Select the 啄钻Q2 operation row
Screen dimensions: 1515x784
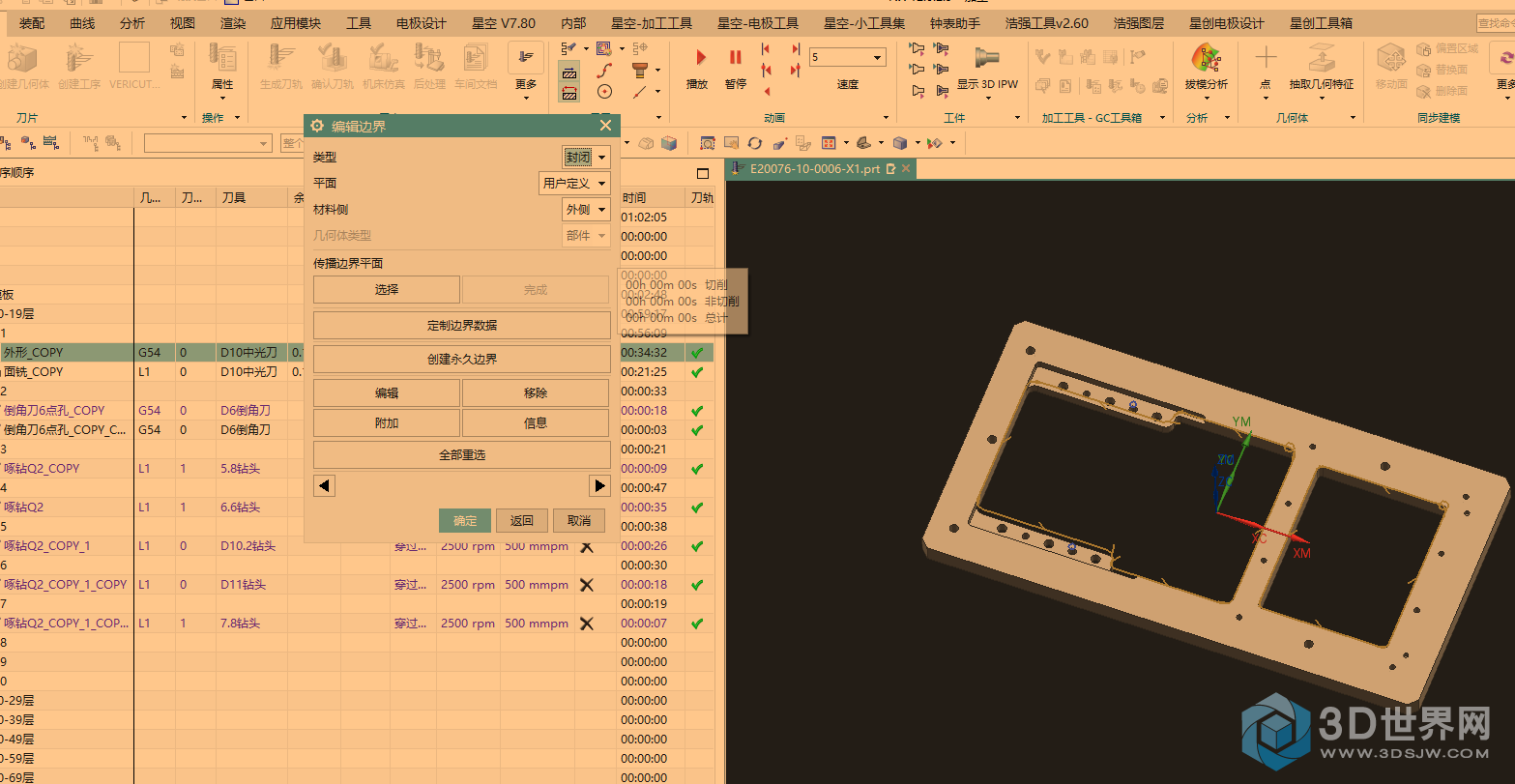coord(24,507)
